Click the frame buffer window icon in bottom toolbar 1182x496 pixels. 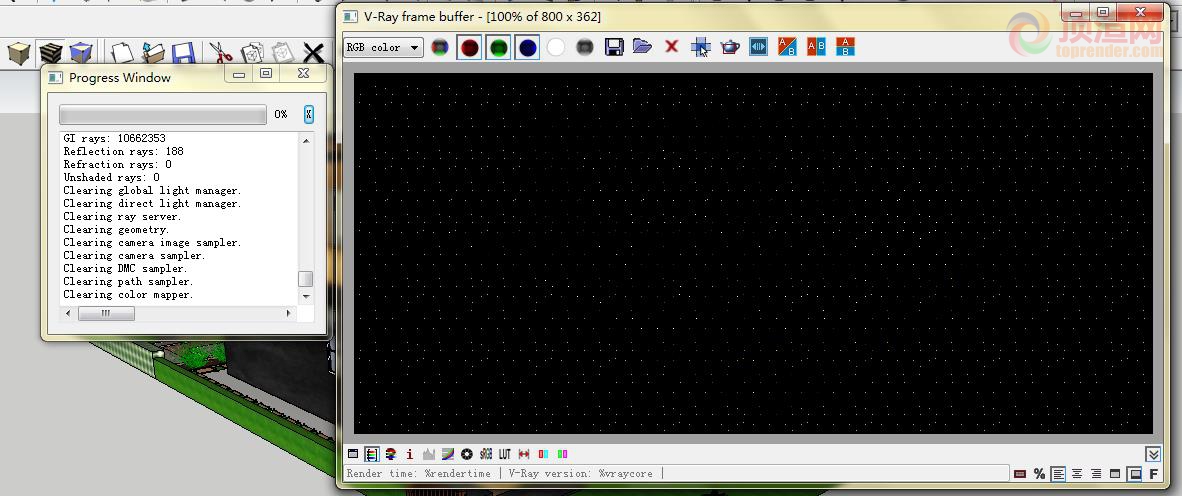pyautogui.click(x=353, y=454)
